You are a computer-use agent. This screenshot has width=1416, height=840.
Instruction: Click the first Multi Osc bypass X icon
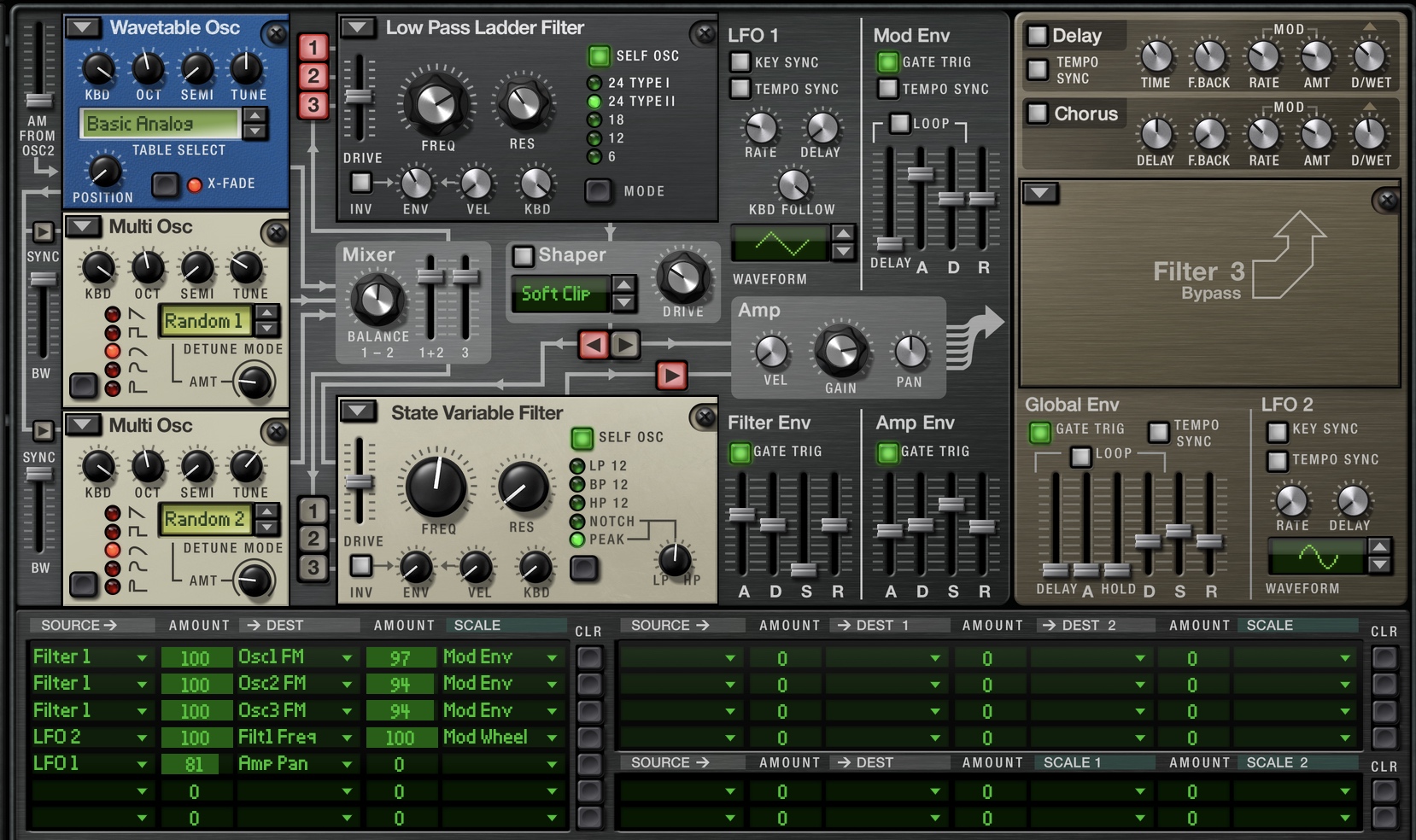[x=276, y=232]
